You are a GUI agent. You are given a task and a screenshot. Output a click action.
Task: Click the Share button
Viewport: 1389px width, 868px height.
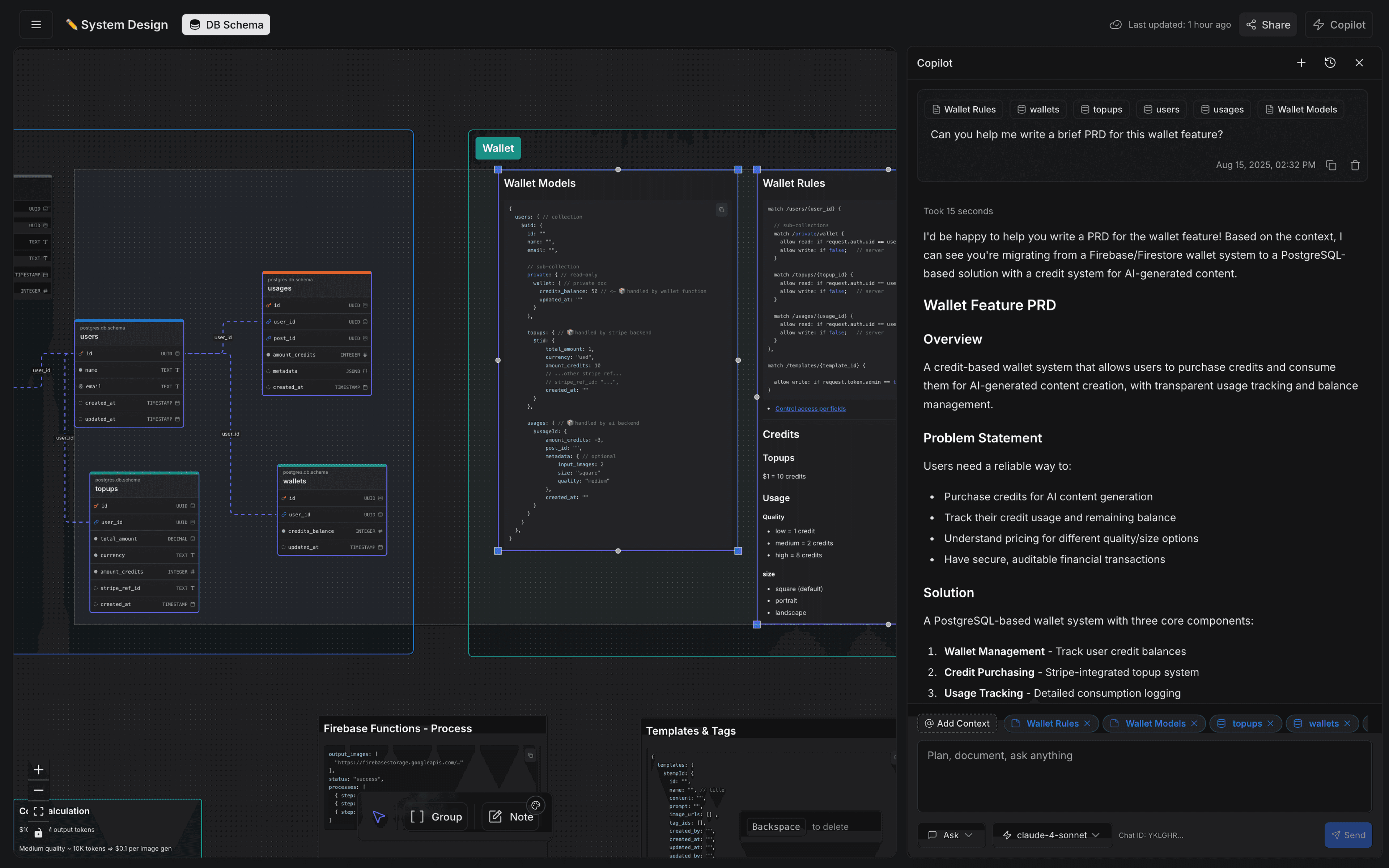pyautogui.click(x=1267, y=24)
